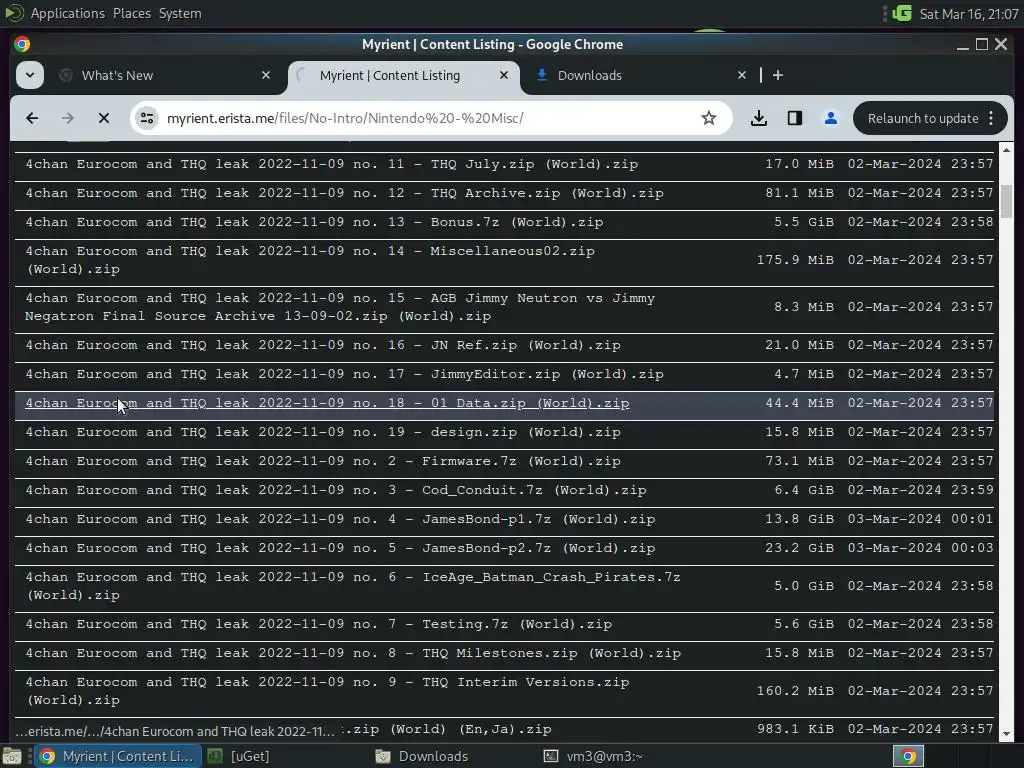The width and height of the screenshot is (1024, 768).
Task: Go back using the browser back arrow
Action: 32,118
